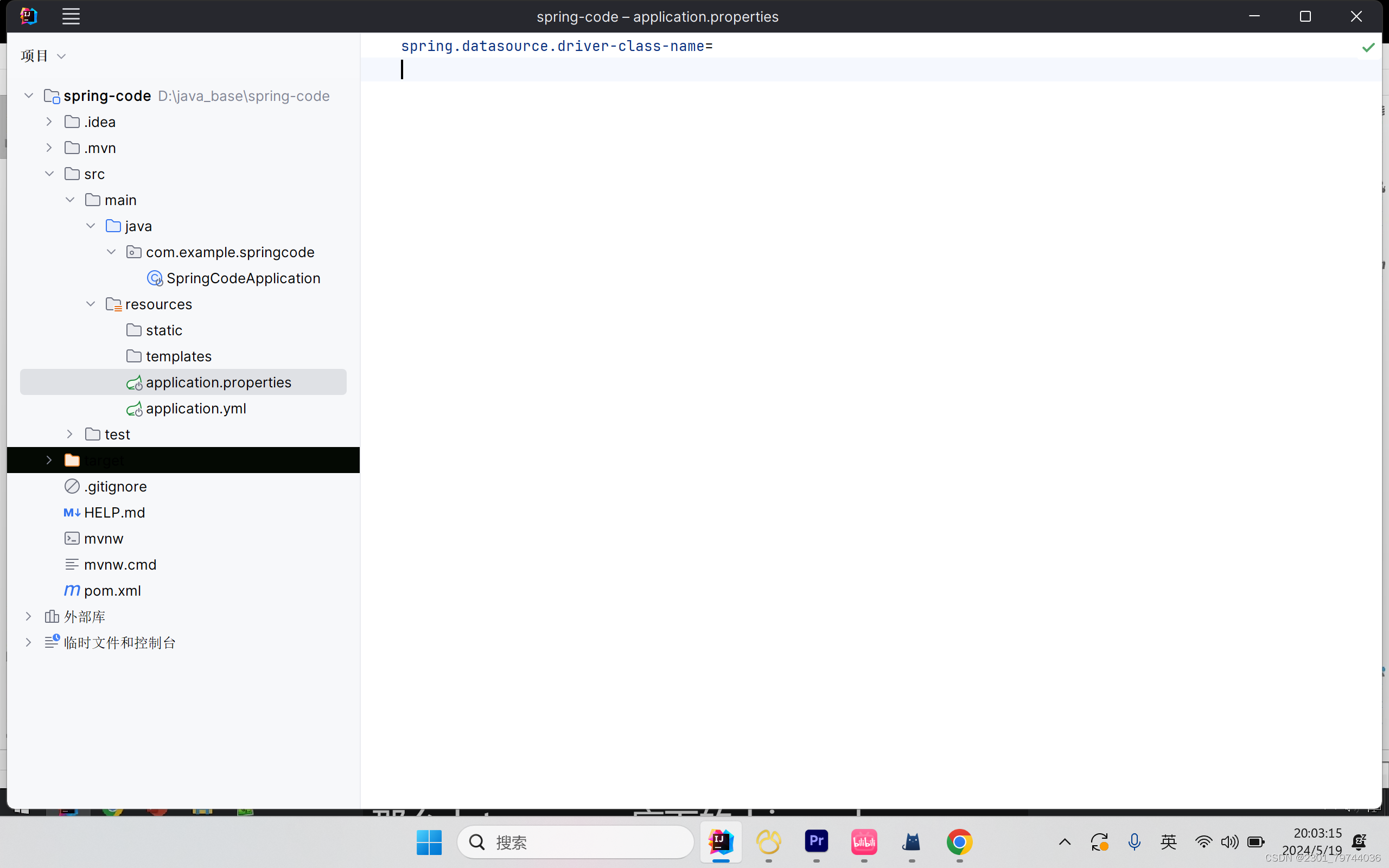Expand the 外部库 external libraries node
The height and width of the screenshot is (868, 1389).
(29, 617)
